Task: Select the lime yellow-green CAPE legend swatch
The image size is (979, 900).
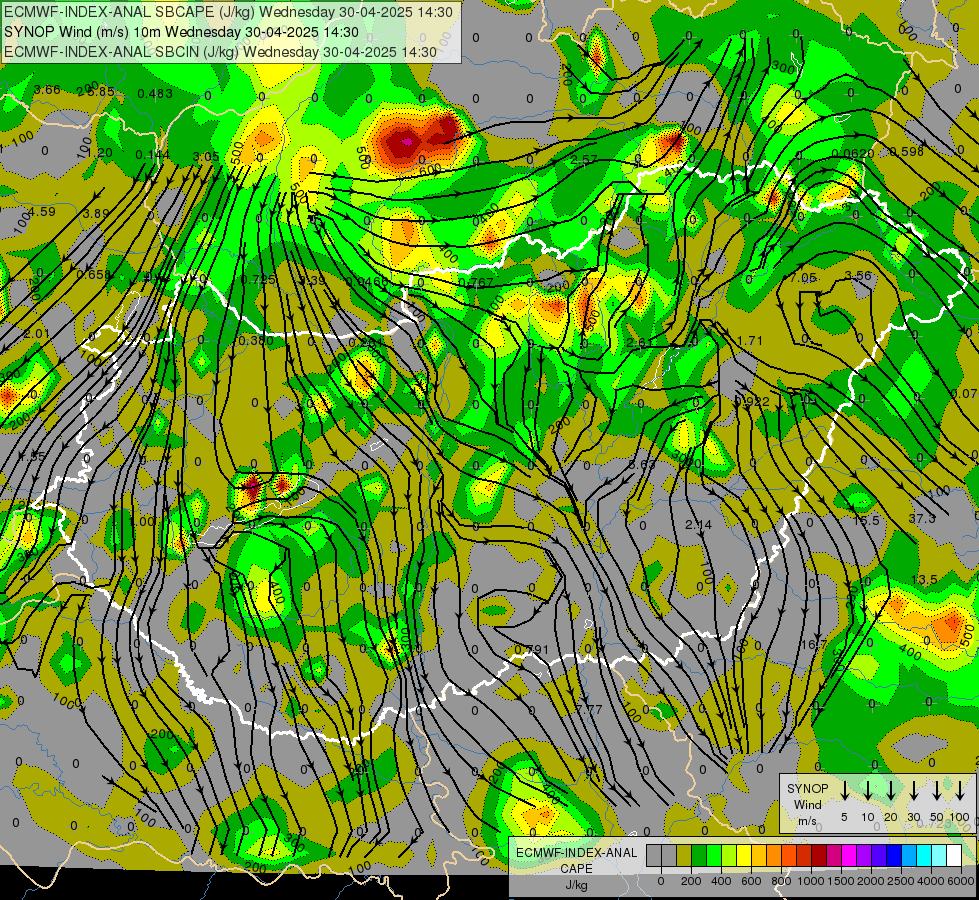Action: click(729, 856)
